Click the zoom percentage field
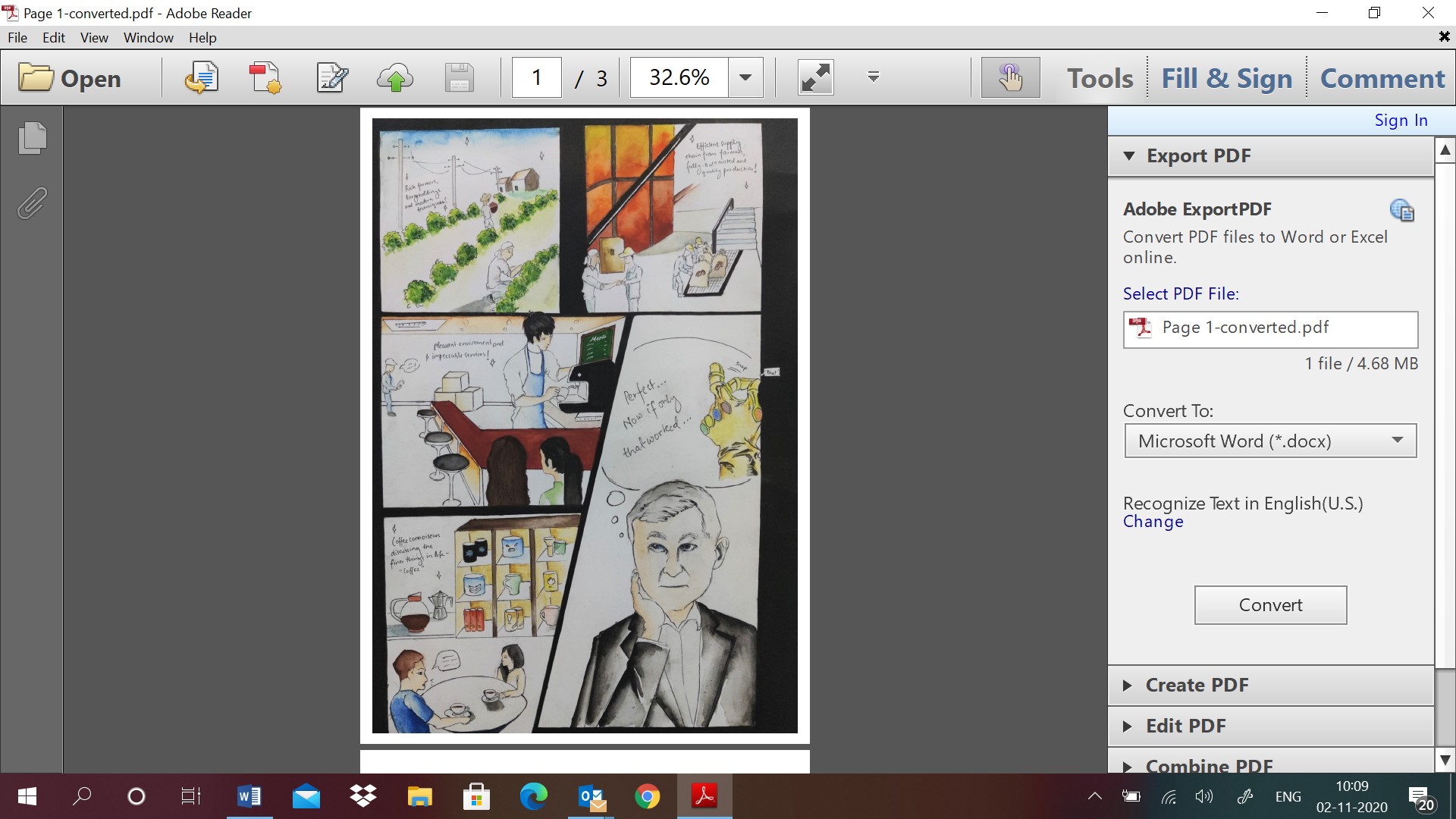1456x819 pixels. pos(679,77)
